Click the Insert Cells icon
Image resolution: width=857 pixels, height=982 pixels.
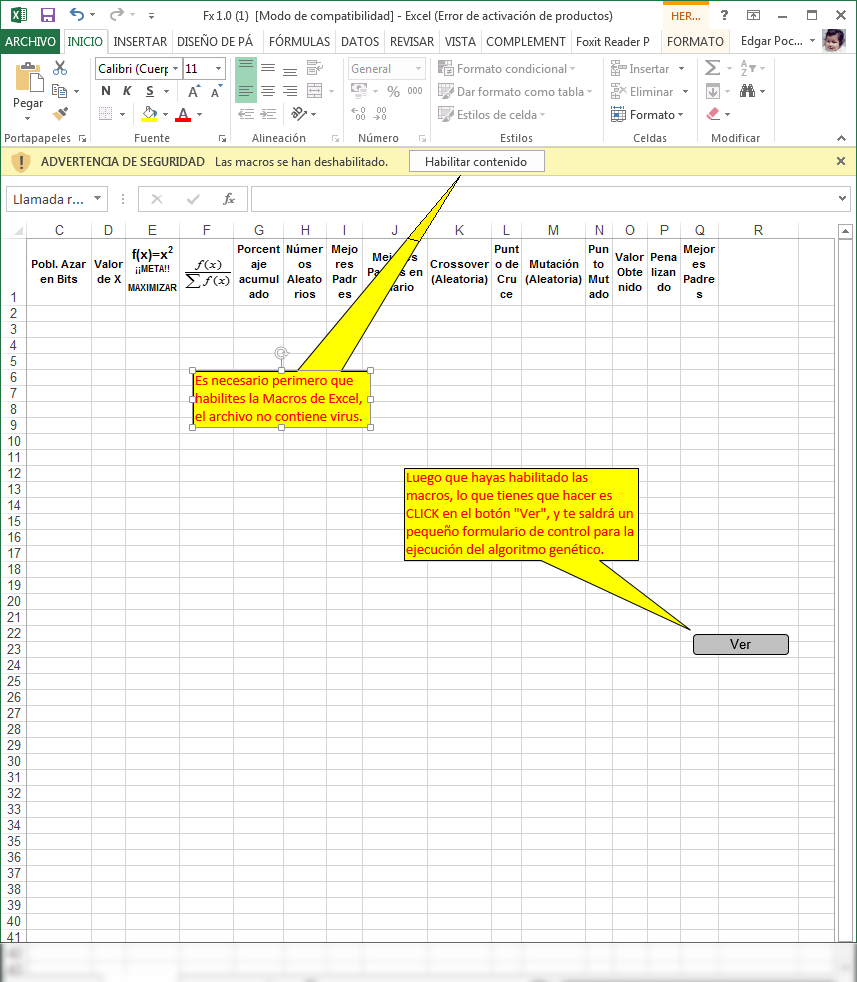tap(616, 68)
